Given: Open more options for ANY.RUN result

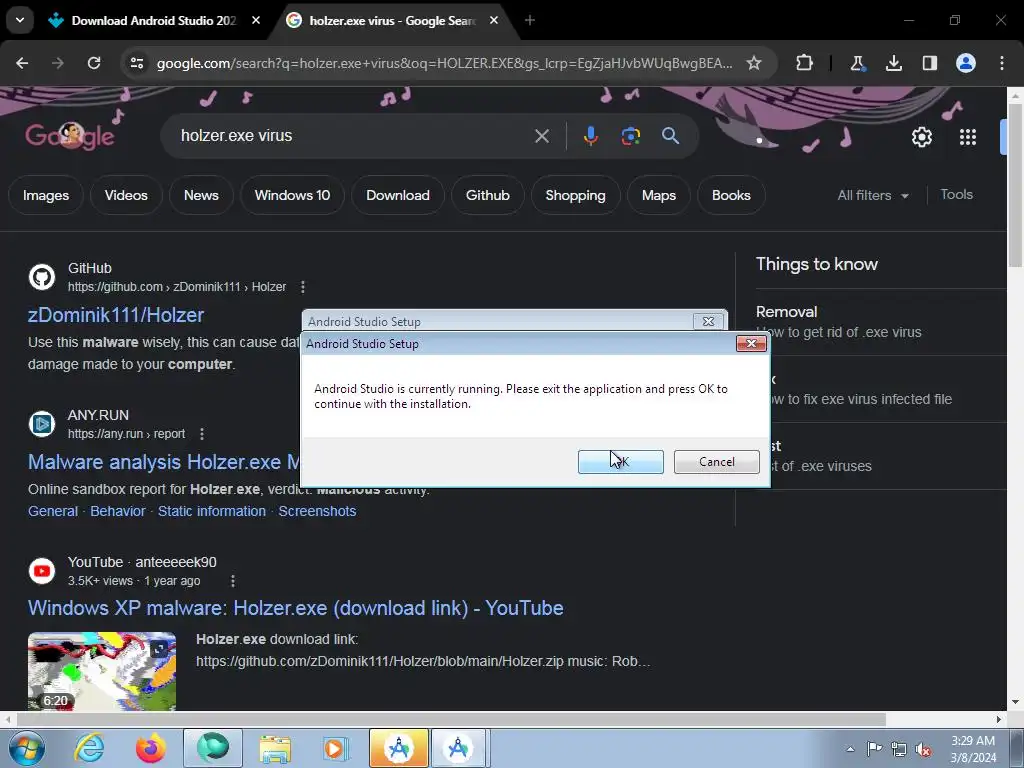Looking at the screenshot, I should 202,434.
